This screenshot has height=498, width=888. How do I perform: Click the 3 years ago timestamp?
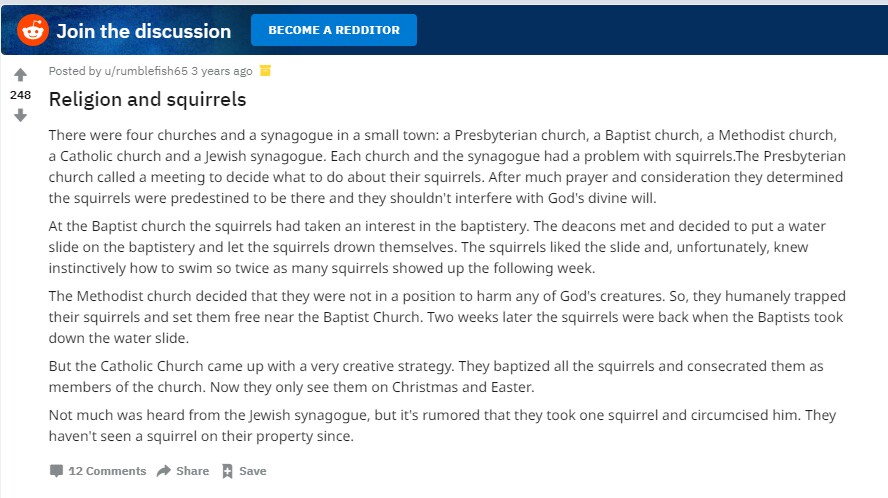(221, 71)
